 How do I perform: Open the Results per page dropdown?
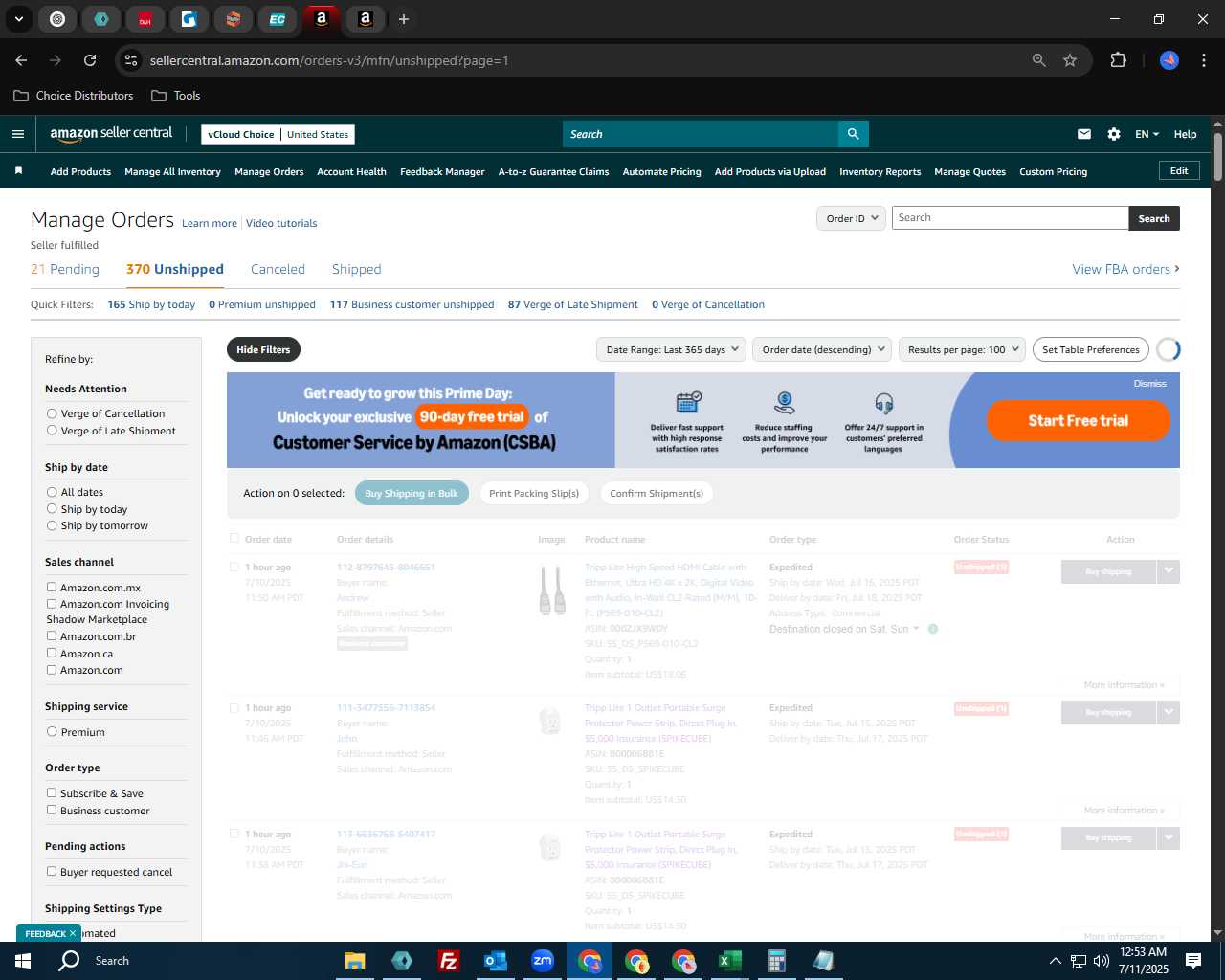(962, 349)
